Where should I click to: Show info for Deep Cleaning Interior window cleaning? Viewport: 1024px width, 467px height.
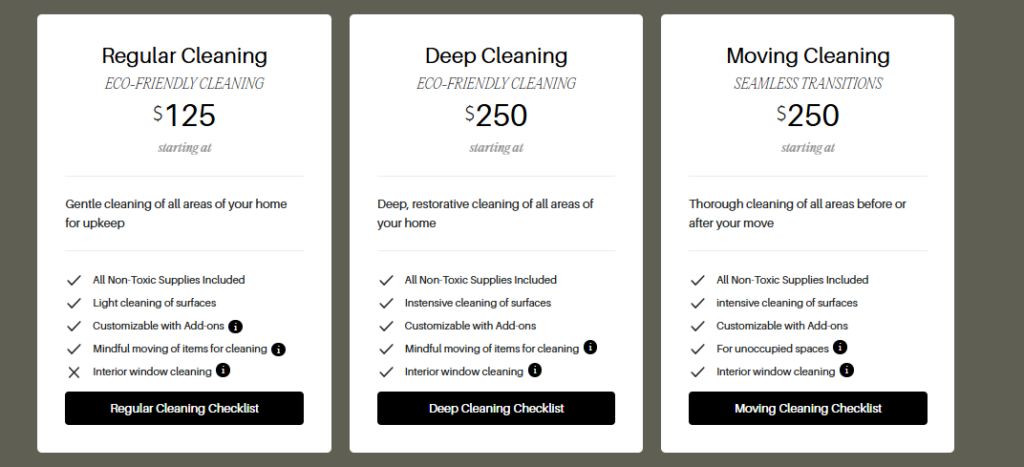[535, 370]
